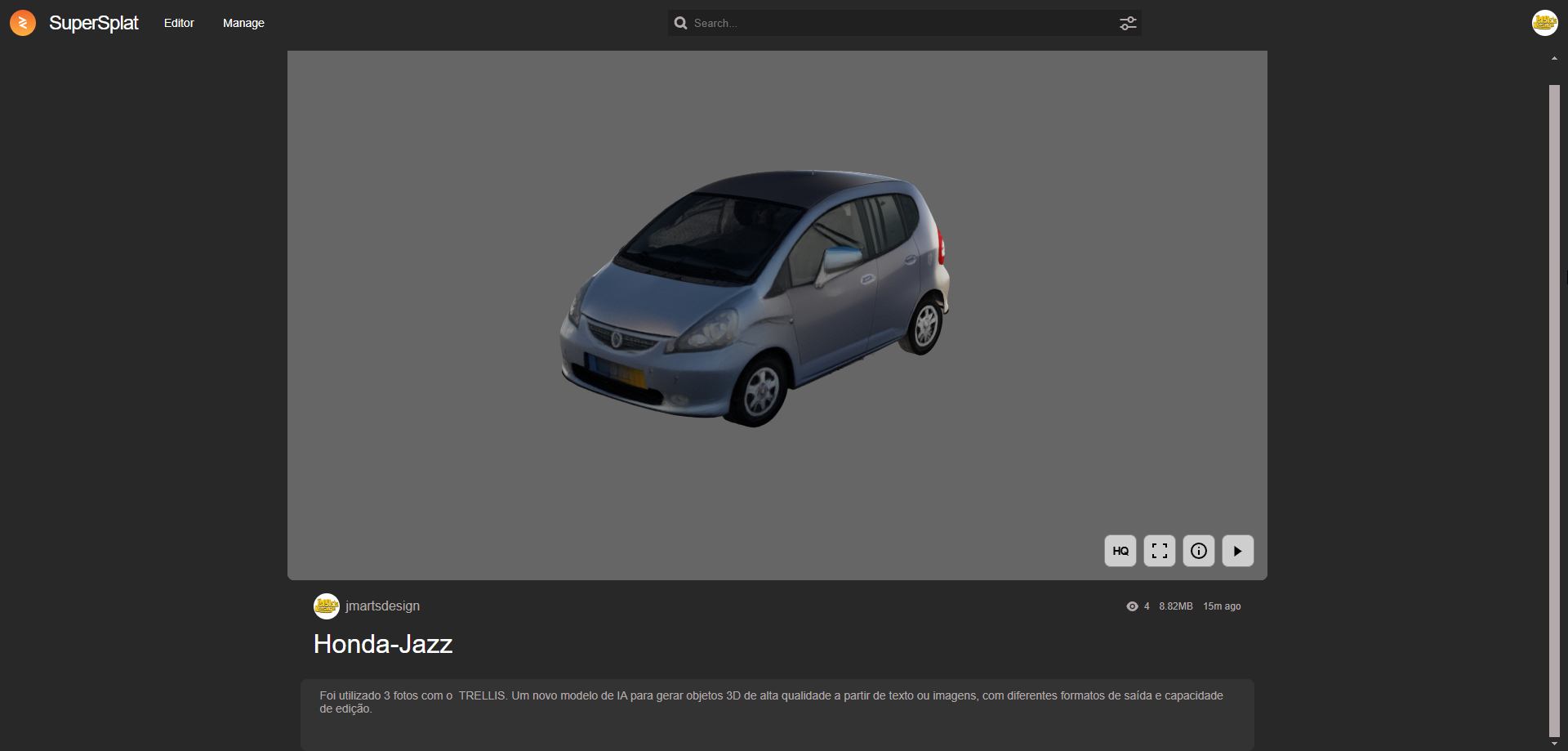Click the Honda-Jazz title
This screenshot has height=751, width=1568.
point(383,644)
